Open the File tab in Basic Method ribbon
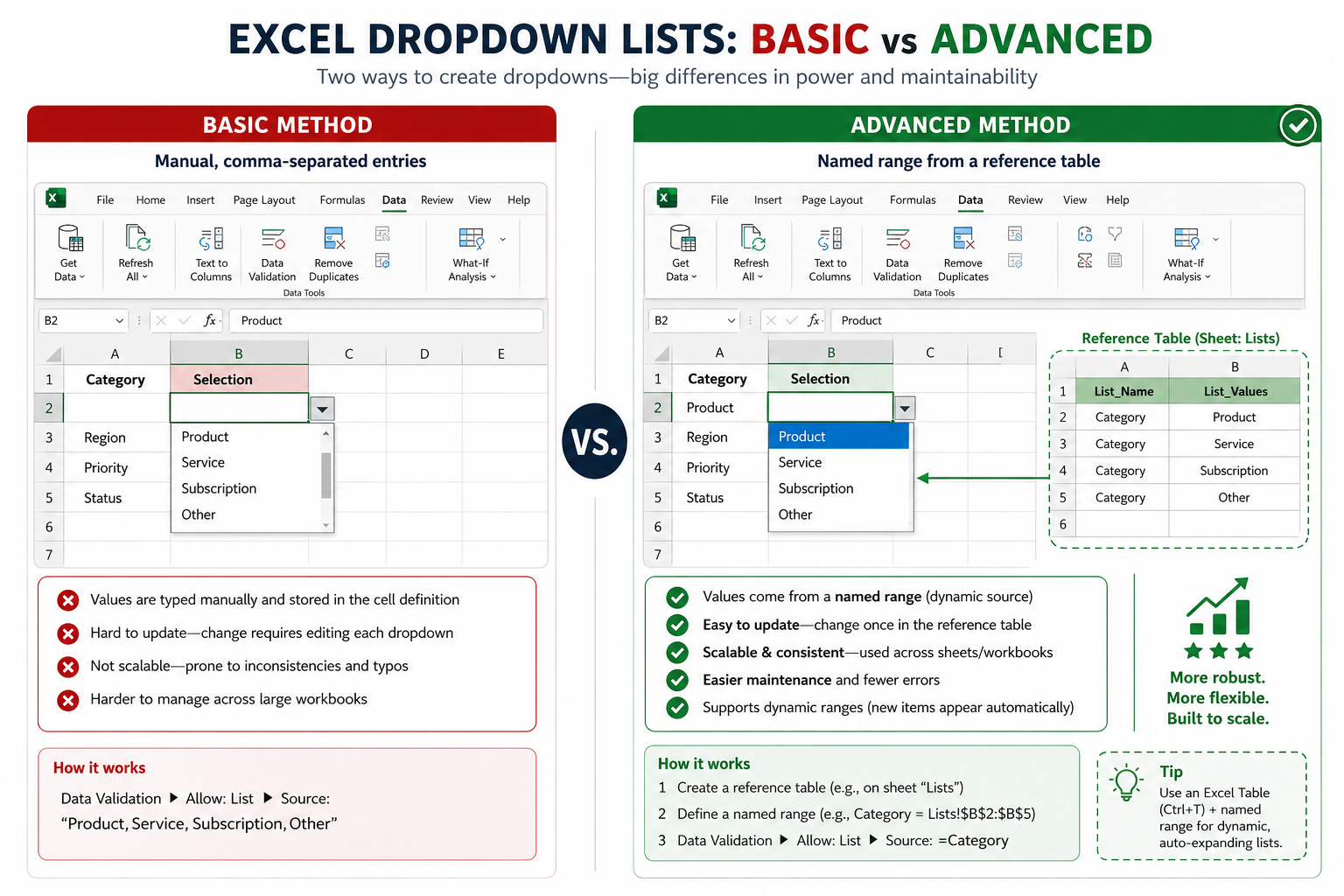 [105, 199]
